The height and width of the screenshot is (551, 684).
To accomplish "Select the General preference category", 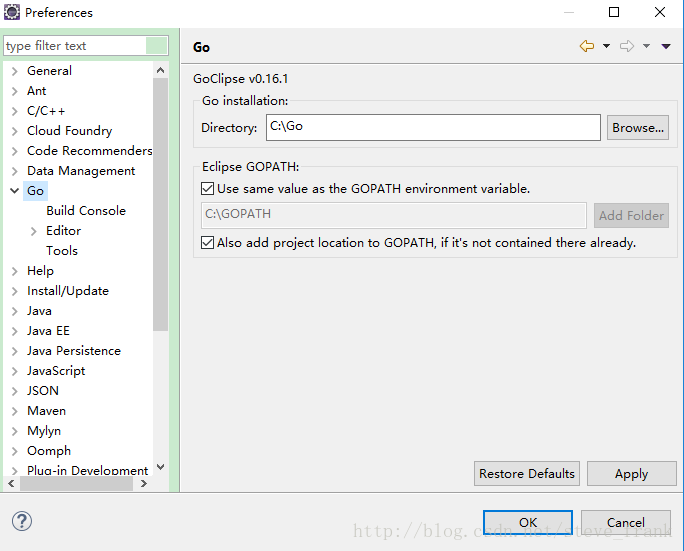I will 49,71.
